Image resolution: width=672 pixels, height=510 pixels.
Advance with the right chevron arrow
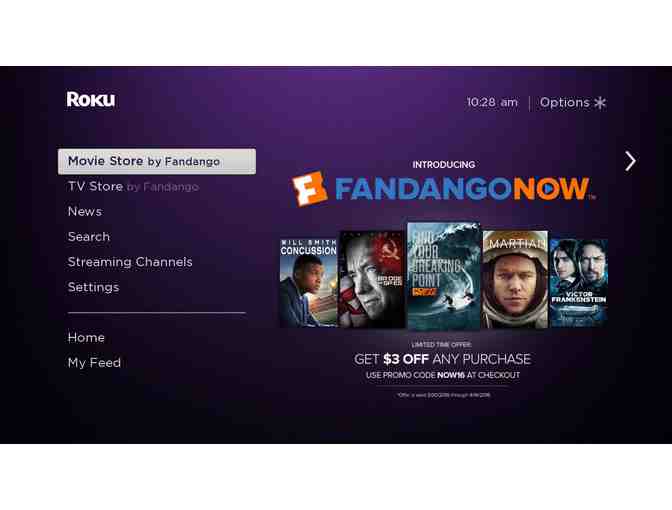630,161
